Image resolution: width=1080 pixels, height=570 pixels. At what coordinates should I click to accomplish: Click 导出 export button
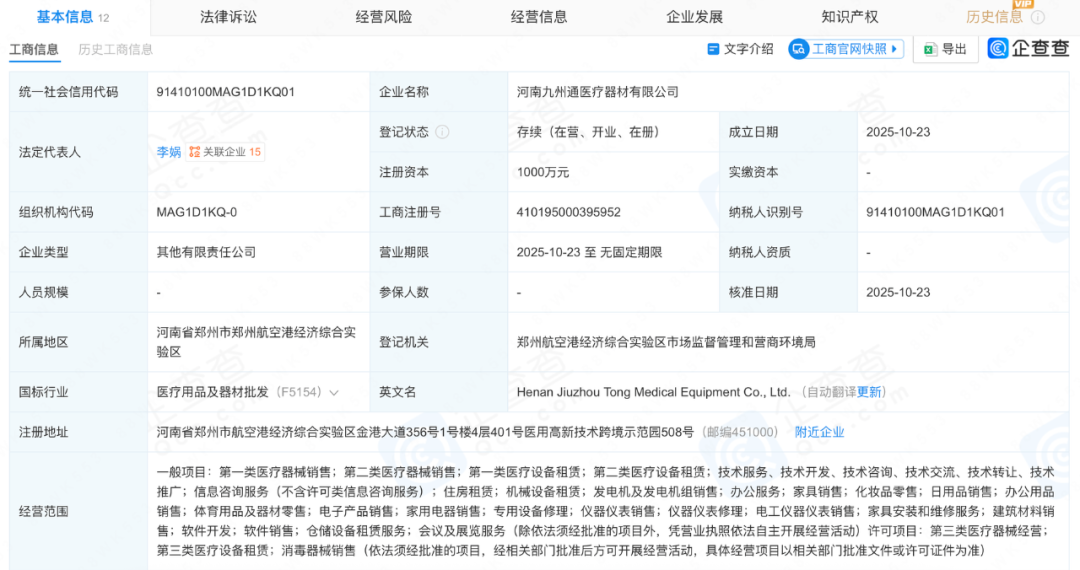tap(946, 50)
